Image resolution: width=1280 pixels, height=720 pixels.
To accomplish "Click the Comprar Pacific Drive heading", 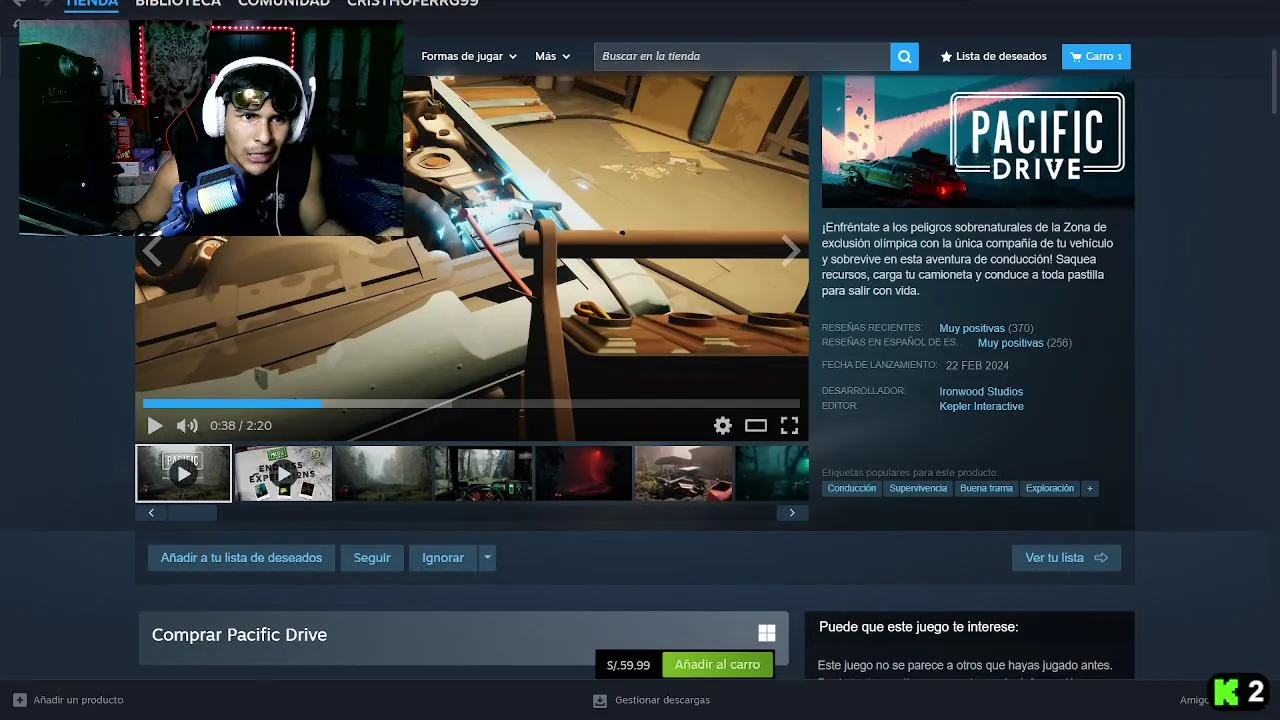I will pos(239,635).
